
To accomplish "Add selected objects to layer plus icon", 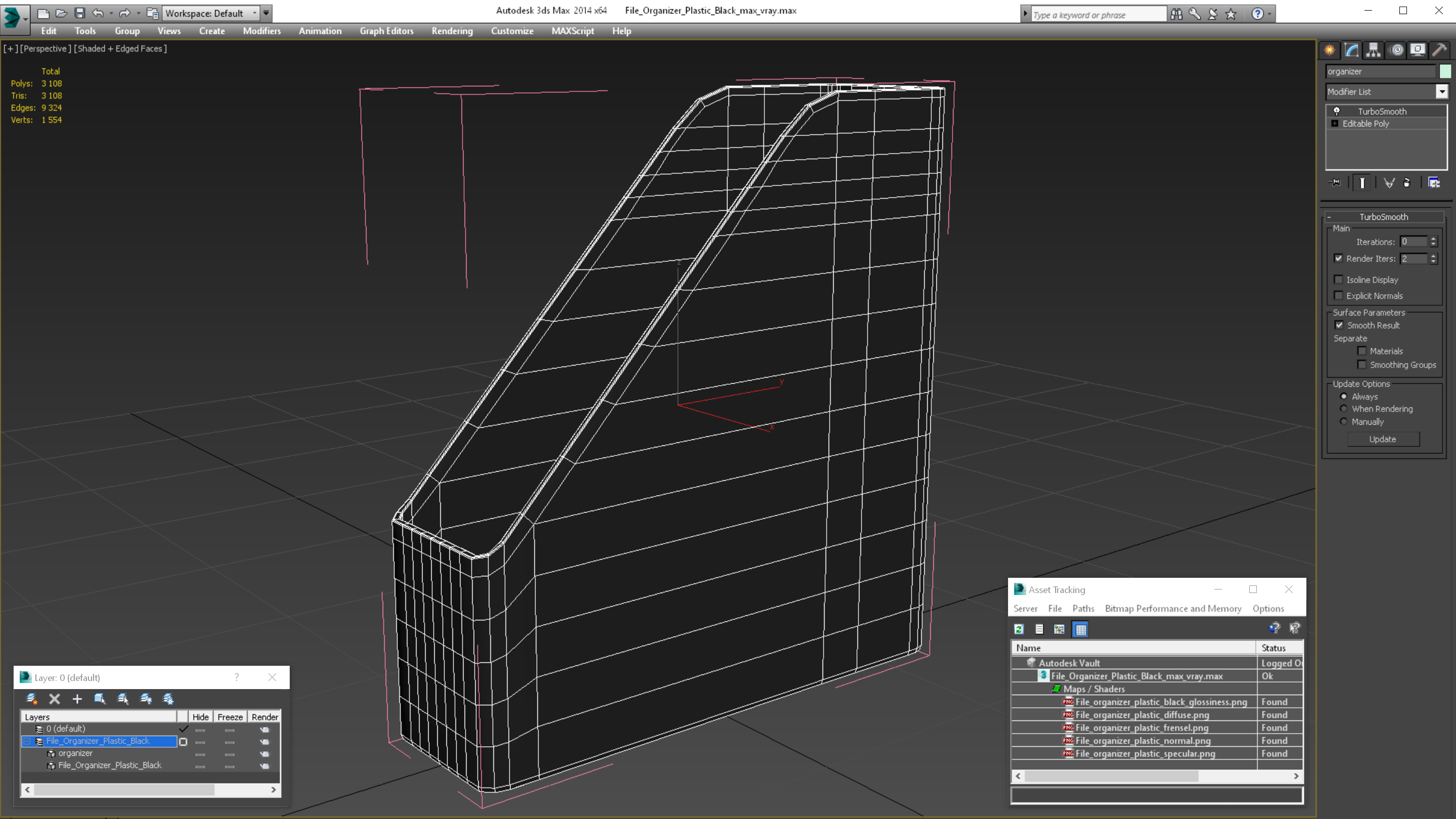I will [77, 699].
